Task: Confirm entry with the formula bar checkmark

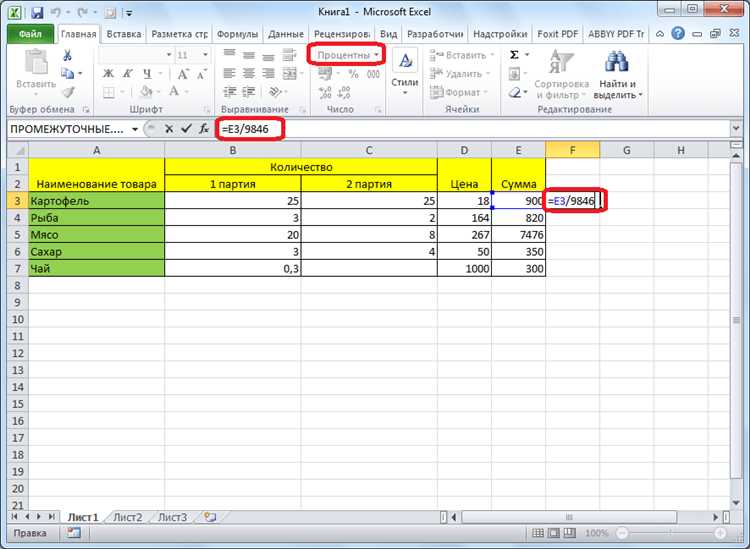Action: 185,129
